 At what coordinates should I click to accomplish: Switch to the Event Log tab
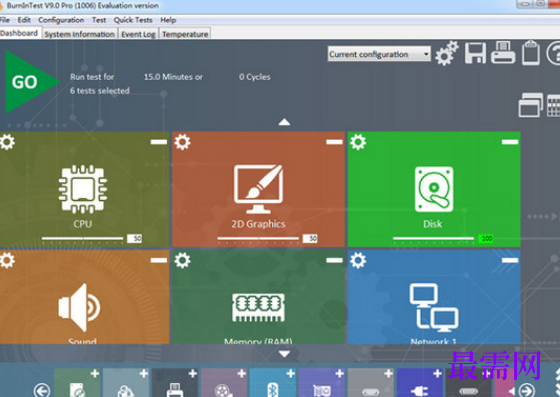[x=138, y=34]
